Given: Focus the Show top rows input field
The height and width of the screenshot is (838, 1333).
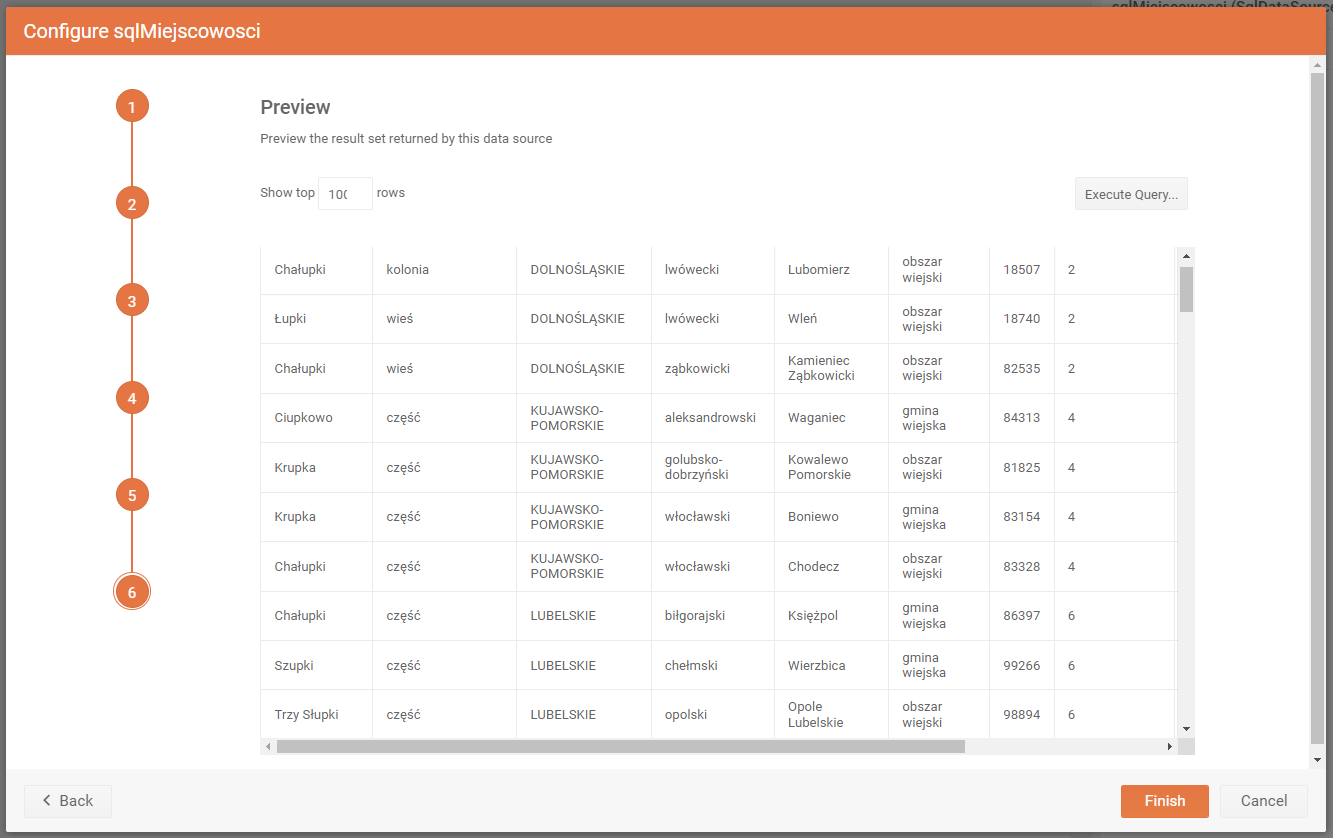Looking at the screenshot, I should 345,194.
